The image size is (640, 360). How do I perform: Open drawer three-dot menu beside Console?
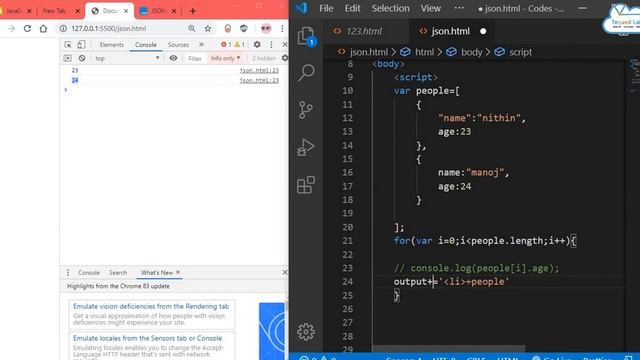click(x=68, y=272)
